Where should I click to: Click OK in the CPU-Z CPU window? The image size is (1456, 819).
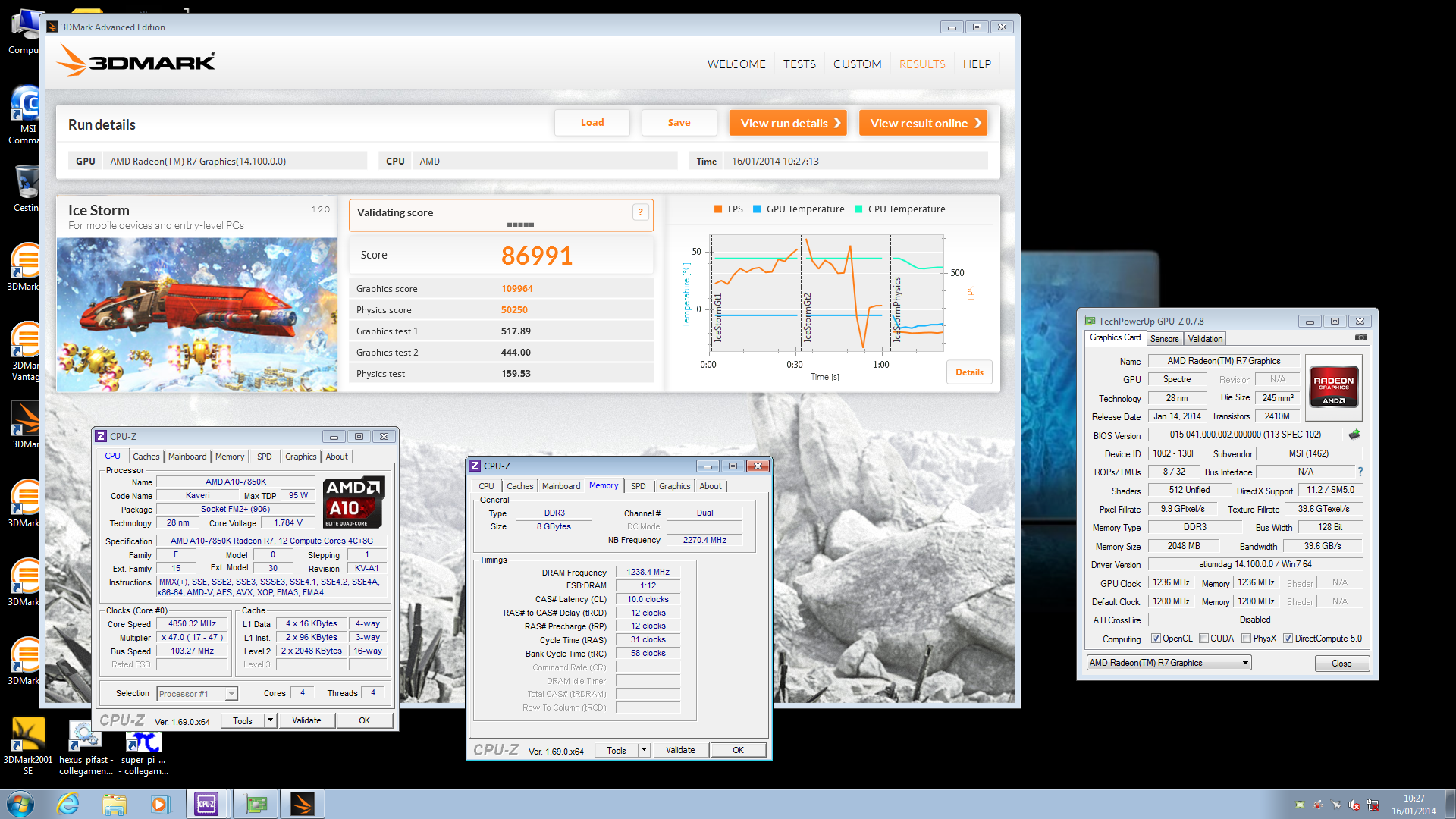tap(364, 720)
